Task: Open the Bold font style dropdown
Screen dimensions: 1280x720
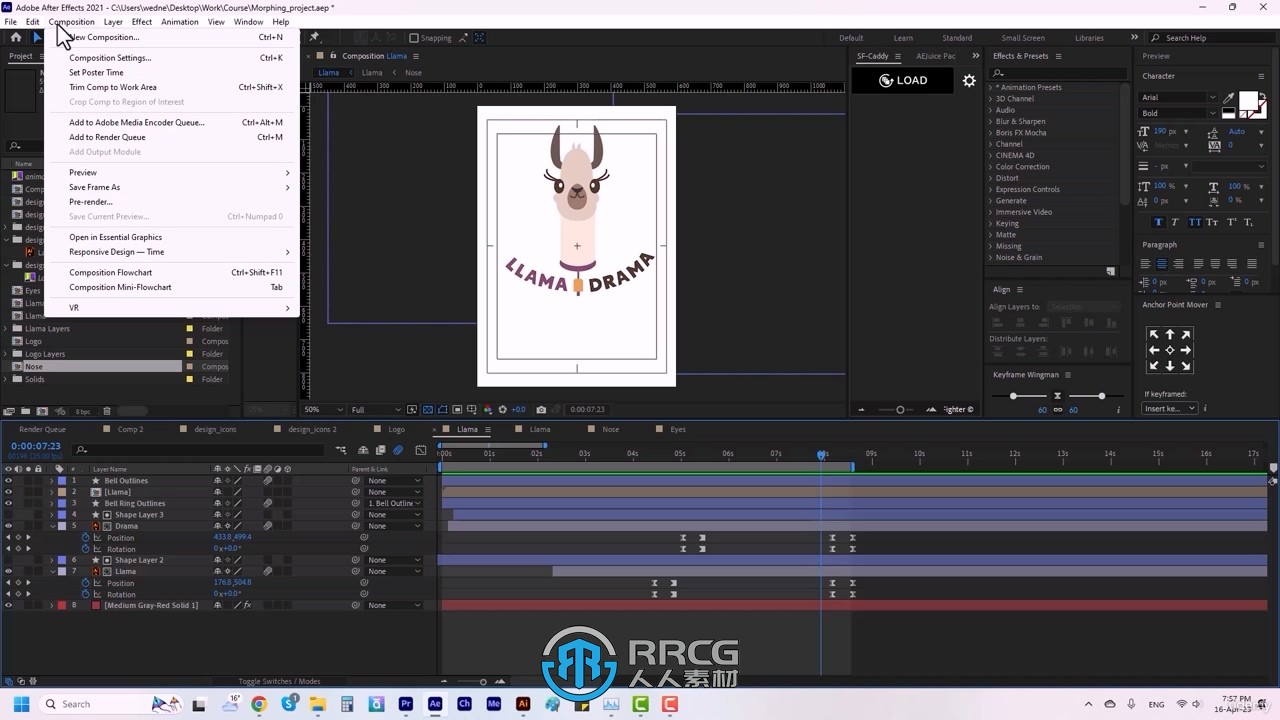Action: pyautogui.click(x=1179, y=113)
